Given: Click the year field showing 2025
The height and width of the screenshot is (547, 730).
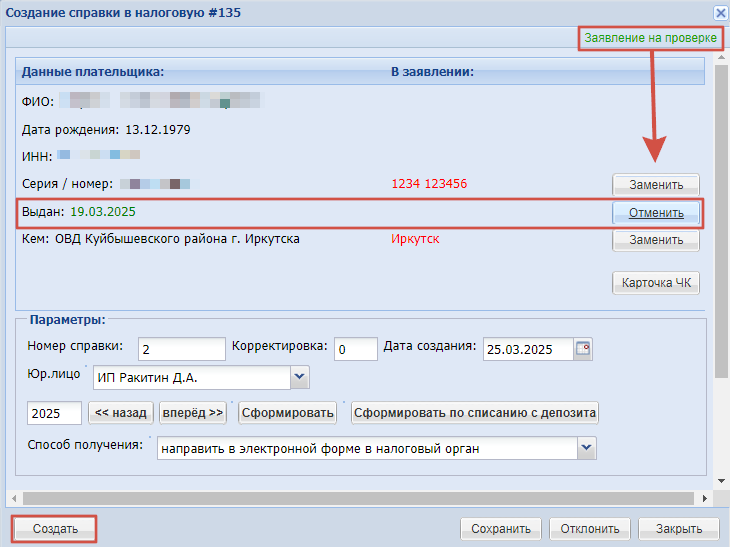Looking at the screenshot, I should click(x=54, y=413).
